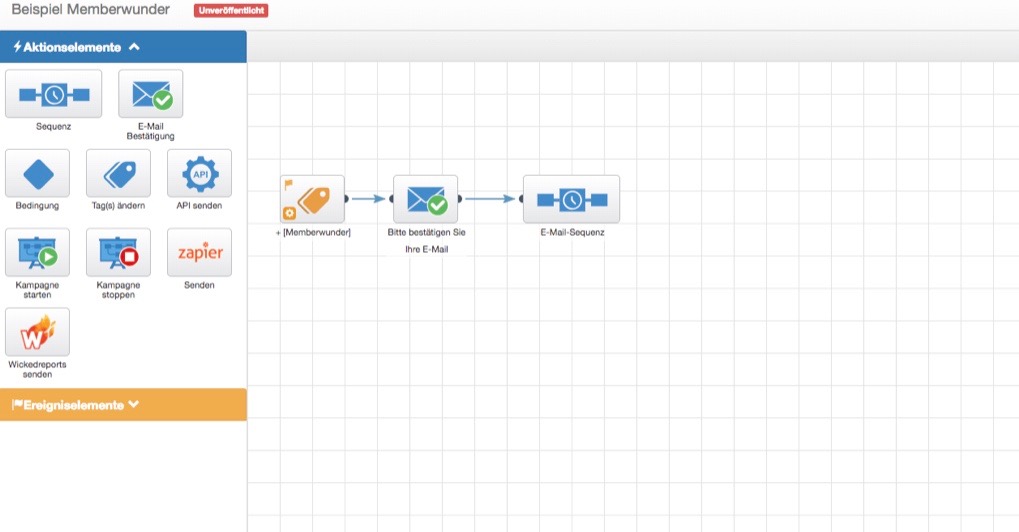
Task: Click the input connector dot of E-Mail-Sequenz node
Action: [x=521, y=199]
